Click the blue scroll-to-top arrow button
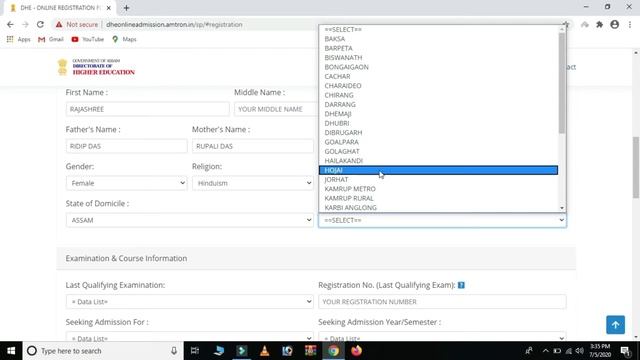 tap(615, 325)
